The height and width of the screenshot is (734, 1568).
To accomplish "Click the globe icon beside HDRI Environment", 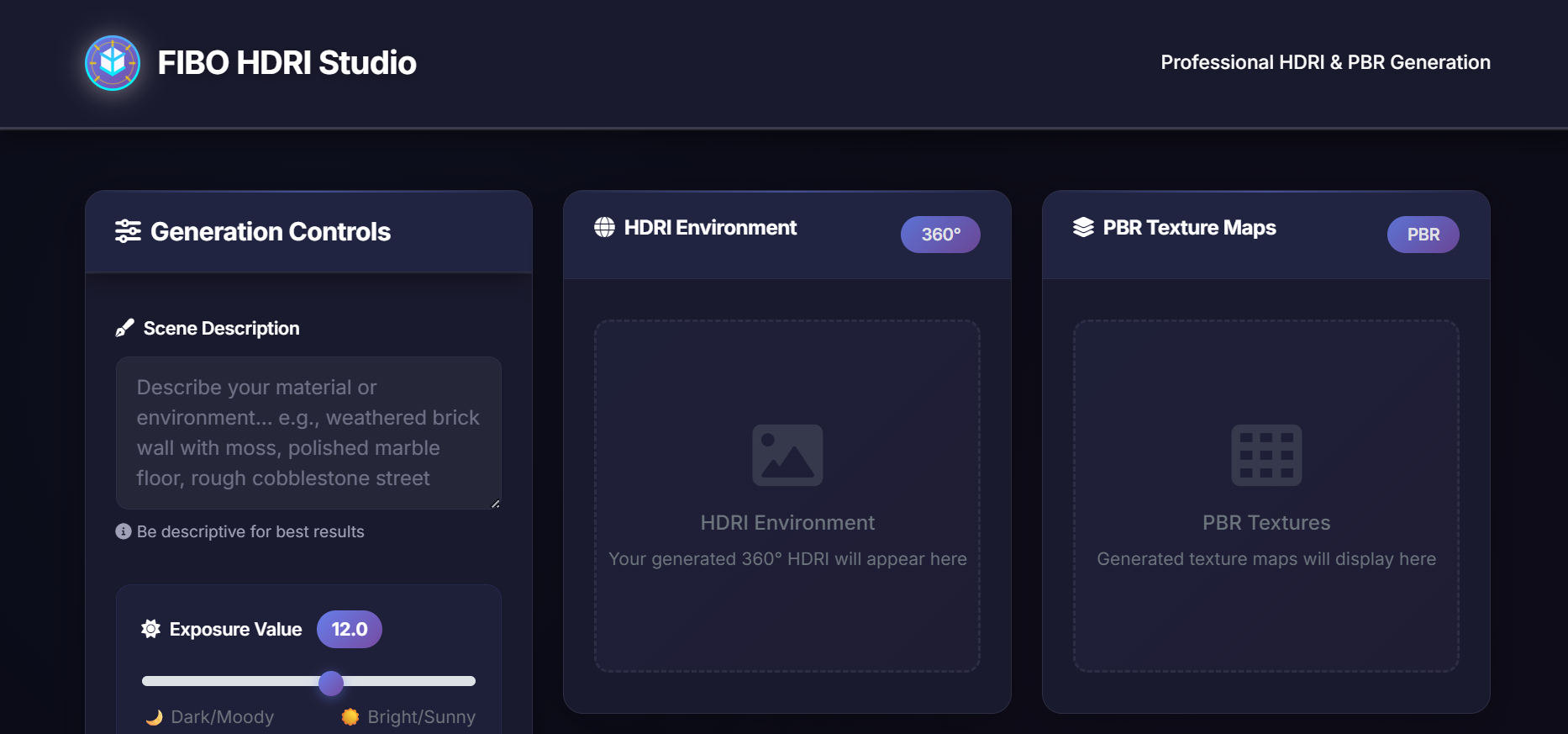I will click(604, 227).
